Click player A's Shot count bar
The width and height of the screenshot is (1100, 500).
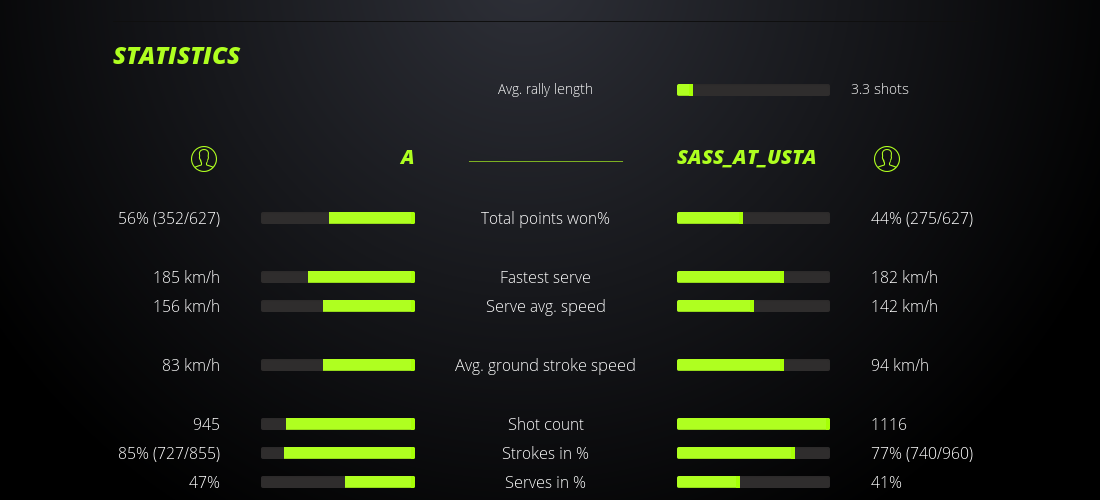pyautogui.click(x=338, y=424)
